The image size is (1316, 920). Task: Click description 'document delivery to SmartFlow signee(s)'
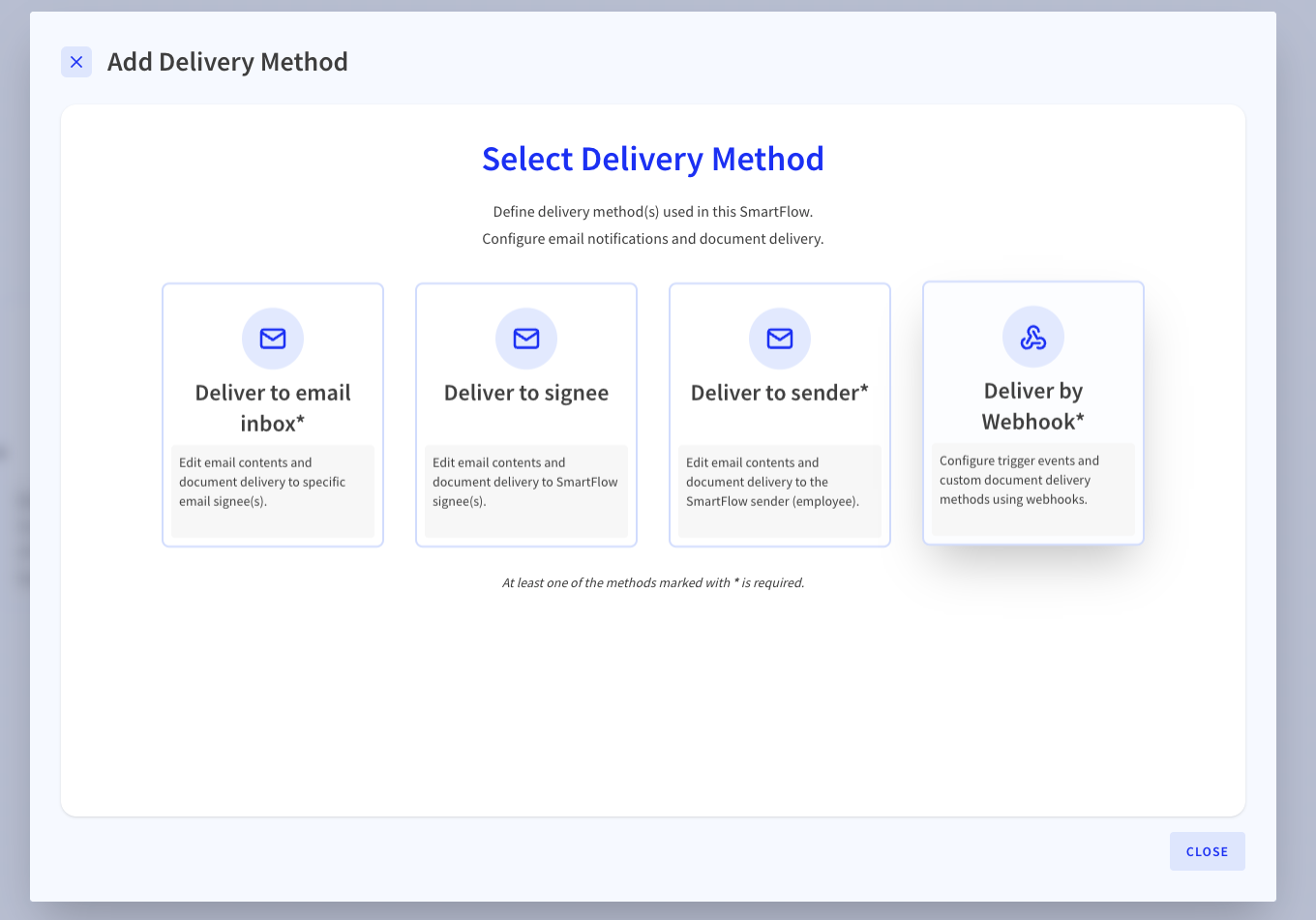(x=525, y=482)
